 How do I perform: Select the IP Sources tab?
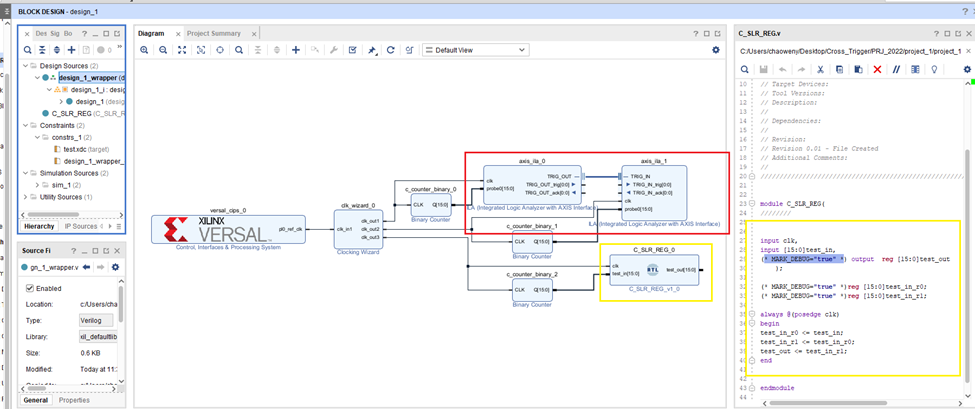coord(82,226)
